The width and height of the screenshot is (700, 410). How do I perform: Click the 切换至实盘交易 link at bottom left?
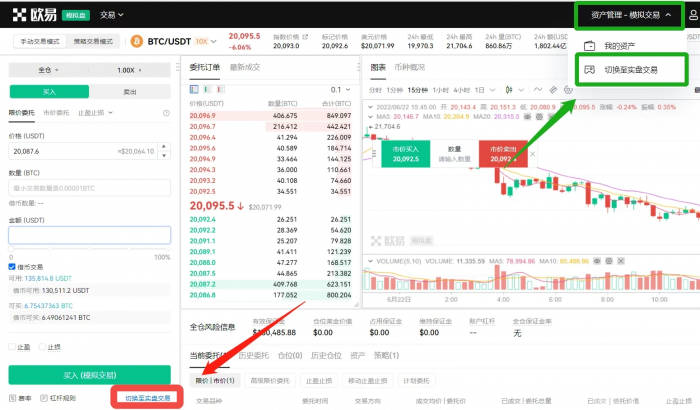click(x=147, y=398)
